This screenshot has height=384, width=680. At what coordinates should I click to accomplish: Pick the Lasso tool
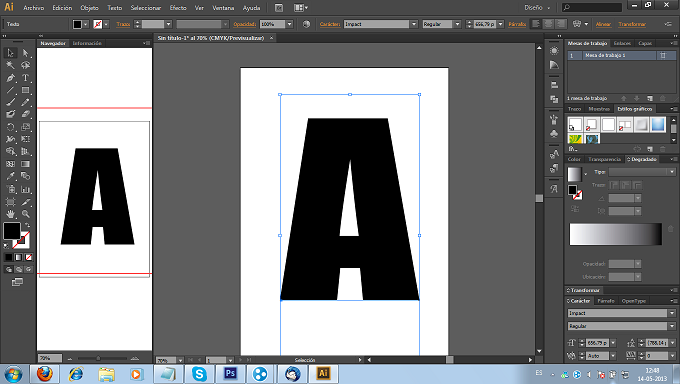(26, 65)
